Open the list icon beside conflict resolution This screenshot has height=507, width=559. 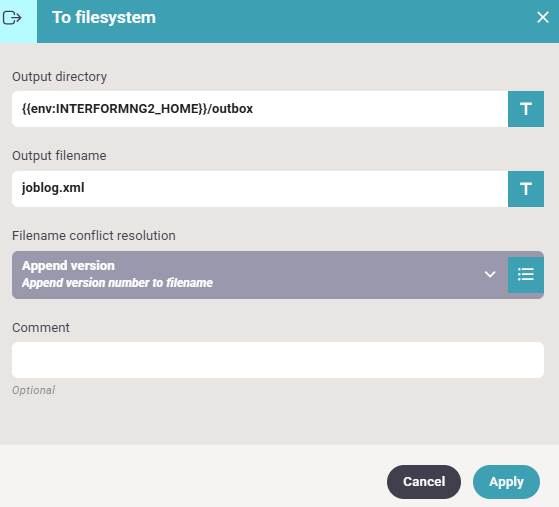click(526, 275)
